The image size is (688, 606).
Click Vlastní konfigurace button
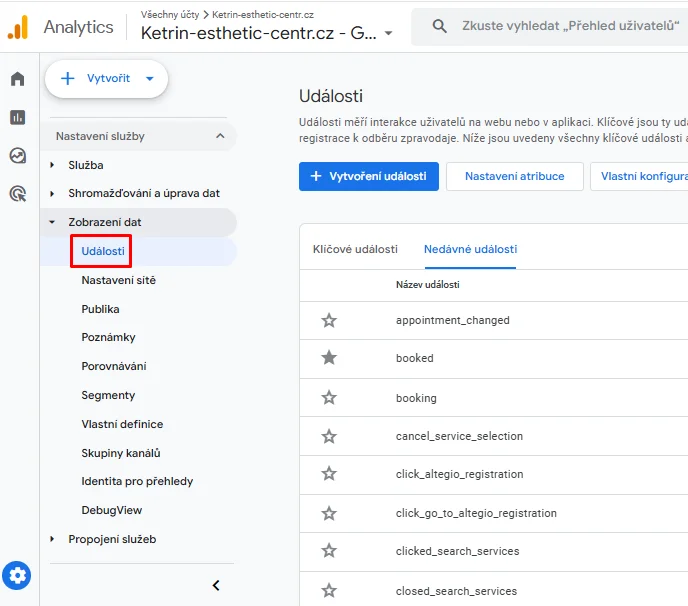click(x=639, y=176)
